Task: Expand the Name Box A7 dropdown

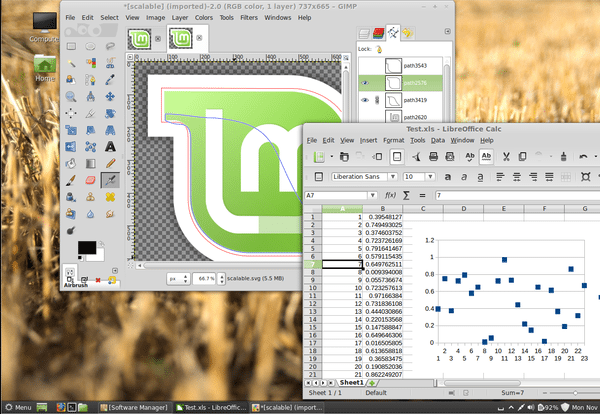Action: pos(372,196)
